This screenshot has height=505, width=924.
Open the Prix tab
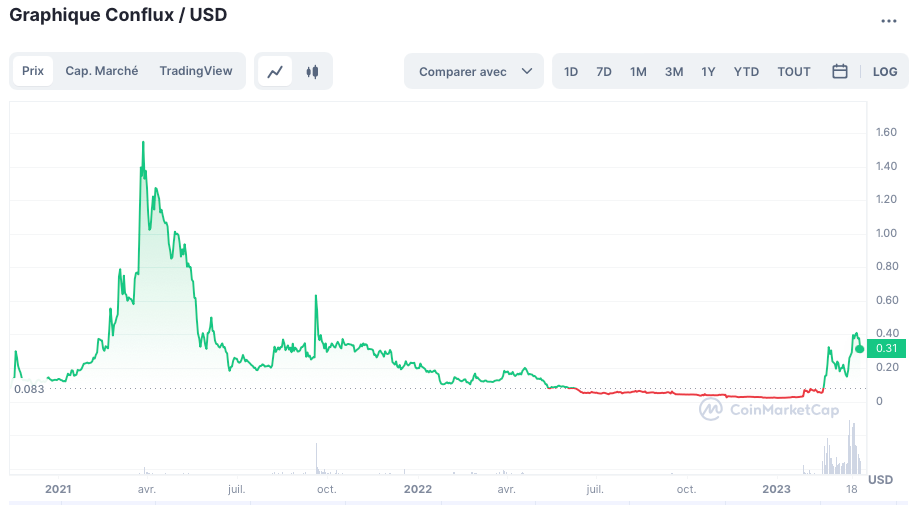tap(33, 71)
